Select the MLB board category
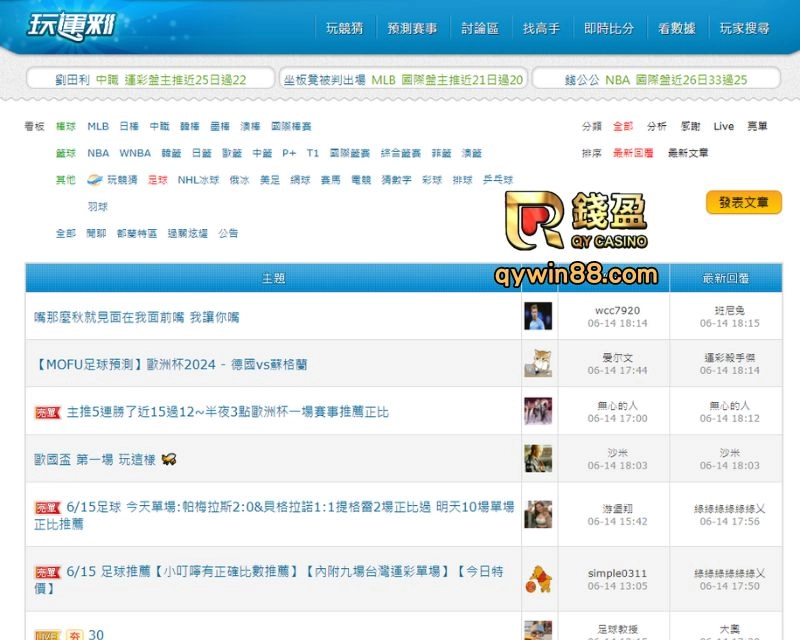The image size is (800, 640). pyautogui.click(x=98, y=127)
